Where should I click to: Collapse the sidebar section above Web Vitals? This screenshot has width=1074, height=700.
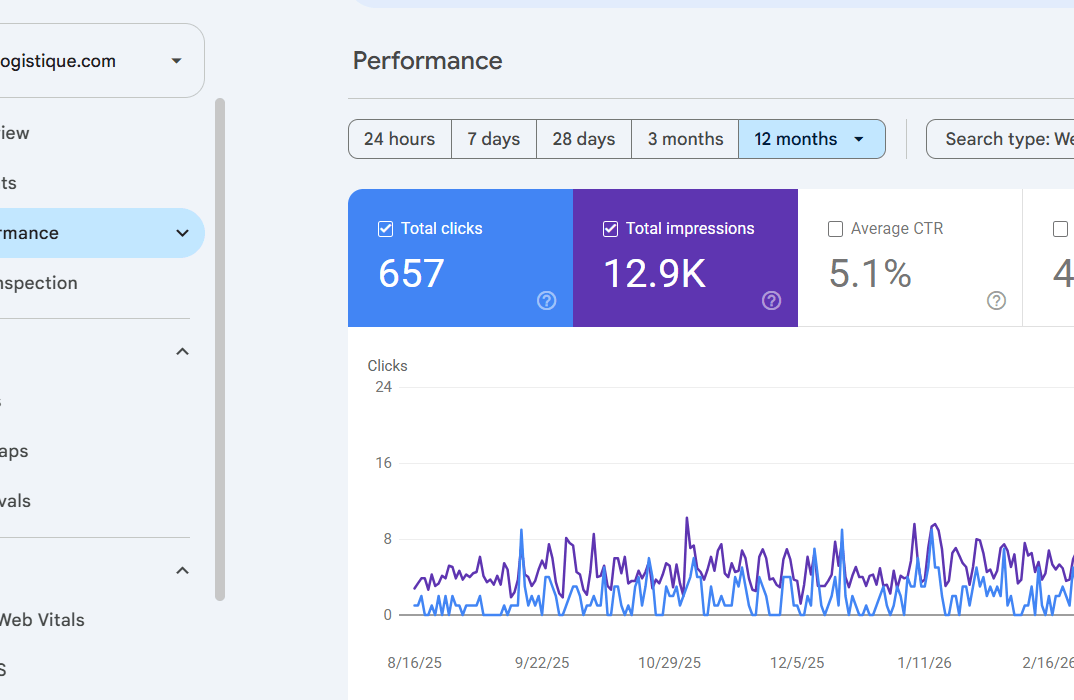coord(182,571)
